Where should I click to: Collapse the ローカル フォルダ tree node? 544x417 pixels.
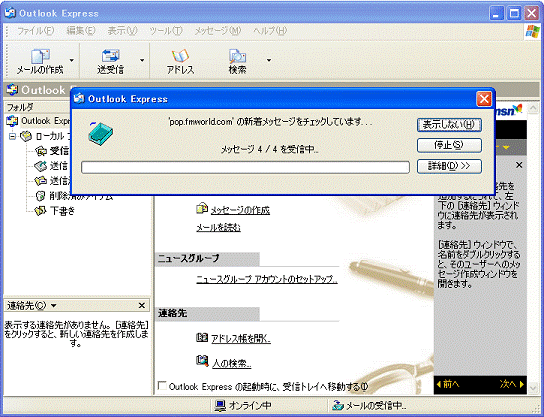coord(12,136)
